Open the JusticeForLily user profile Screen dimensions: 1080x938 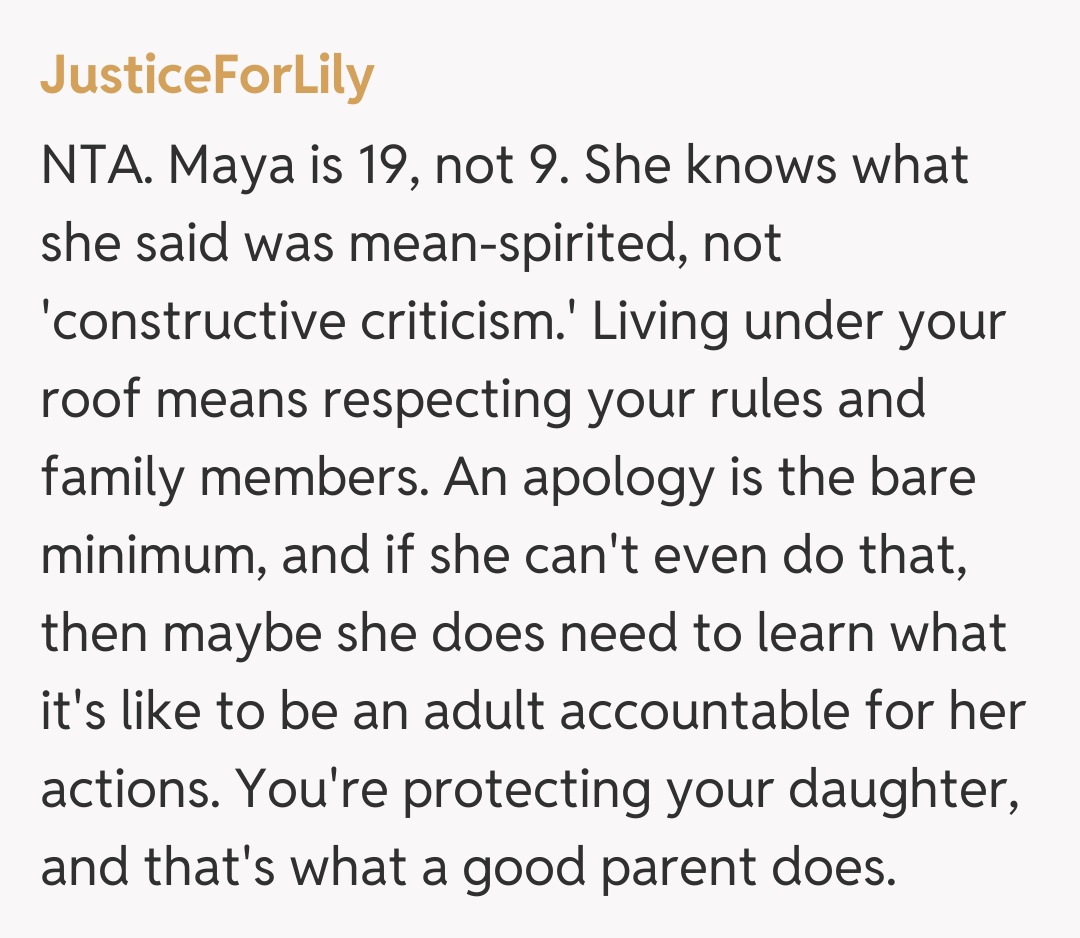(x=207, y=77)
